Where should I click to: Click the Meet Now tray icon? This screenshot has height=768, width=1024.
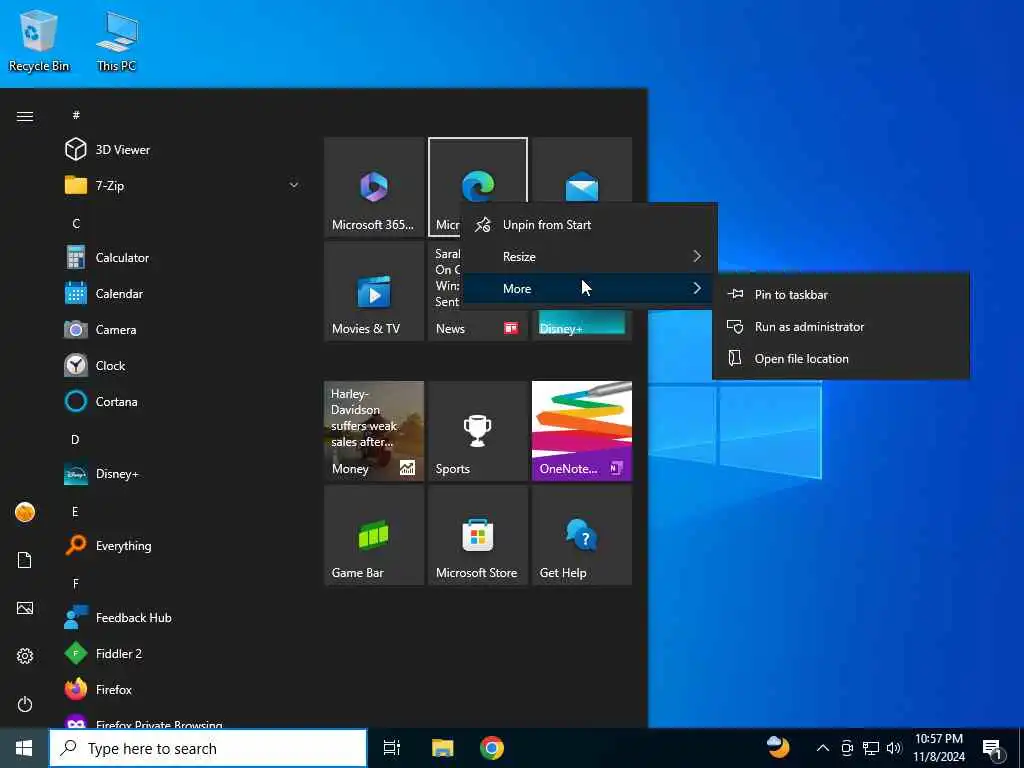pos(847,748)
